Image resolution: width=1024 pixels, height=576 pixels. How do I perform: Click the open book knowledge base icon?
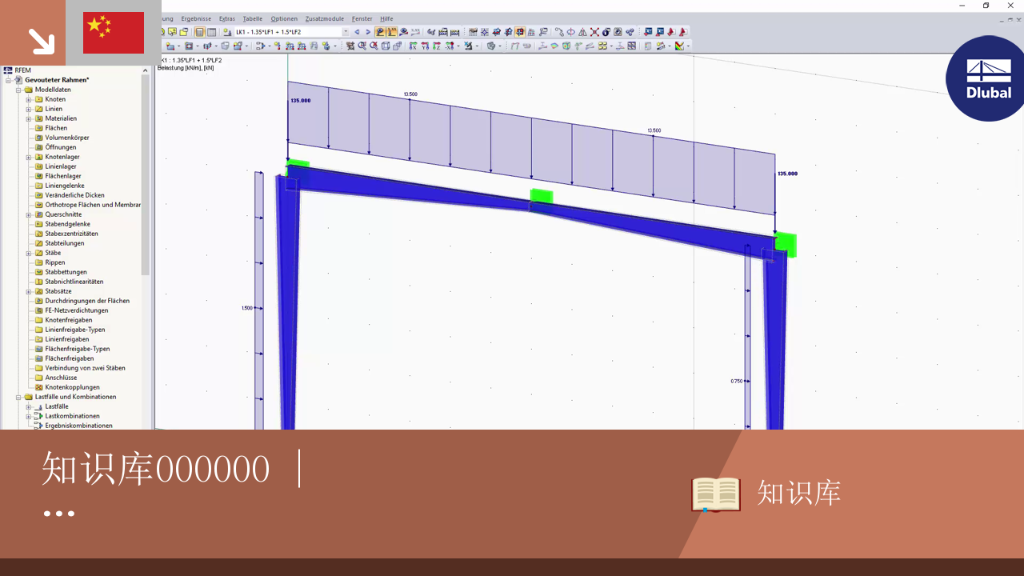pyautogui.click(x=716, y=494)
